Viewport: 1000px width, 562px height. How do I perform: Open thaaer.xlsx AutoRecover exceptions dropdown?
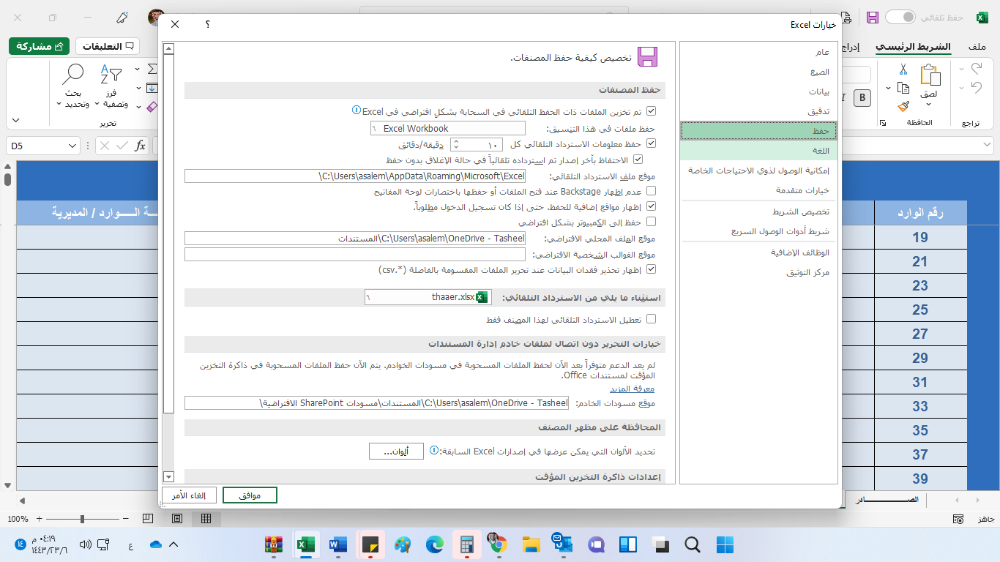428,297
